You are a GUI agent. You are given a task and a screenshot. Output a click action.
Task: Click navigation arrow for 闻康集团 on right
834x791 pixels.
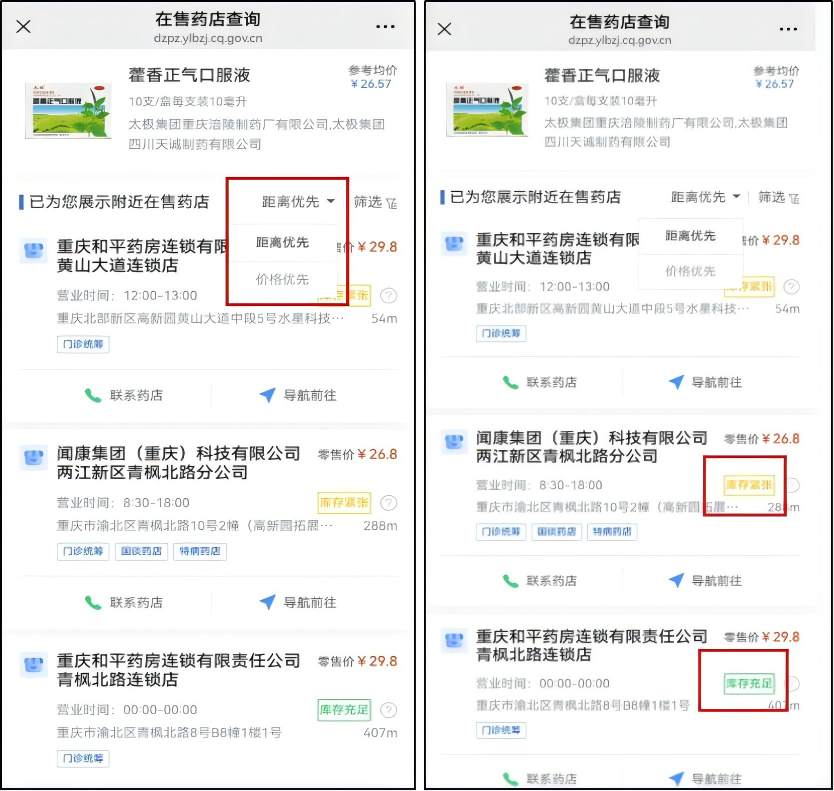click(x=676, y=580)
